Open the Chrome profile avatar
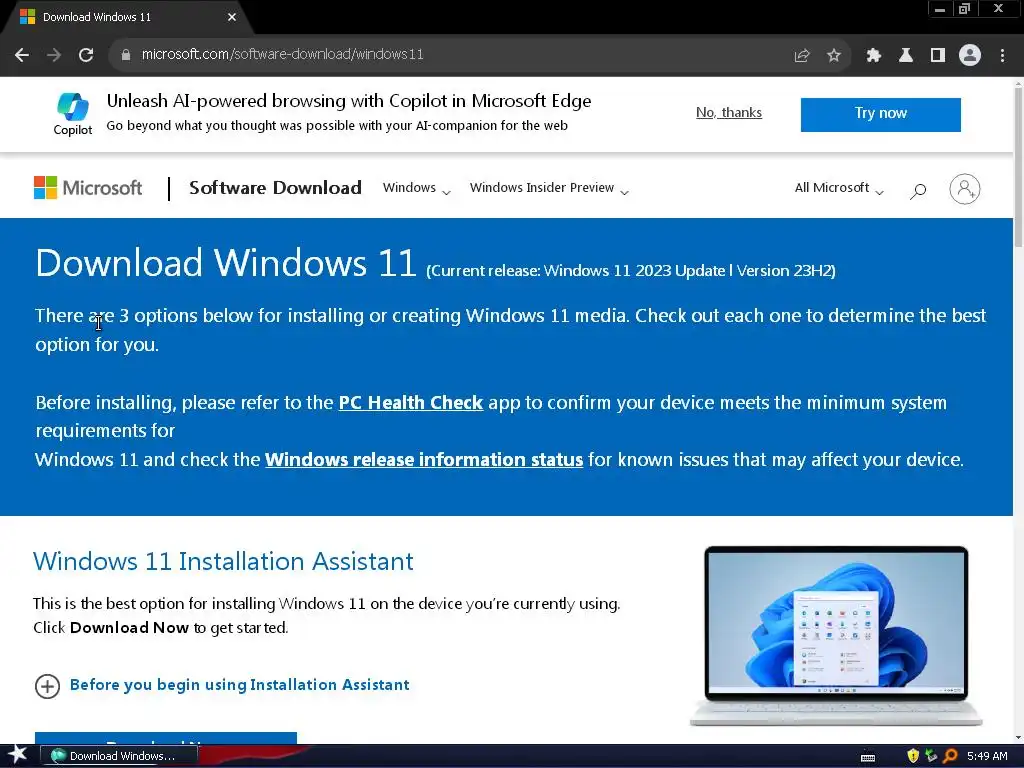1024x768 pixels. 970,56
